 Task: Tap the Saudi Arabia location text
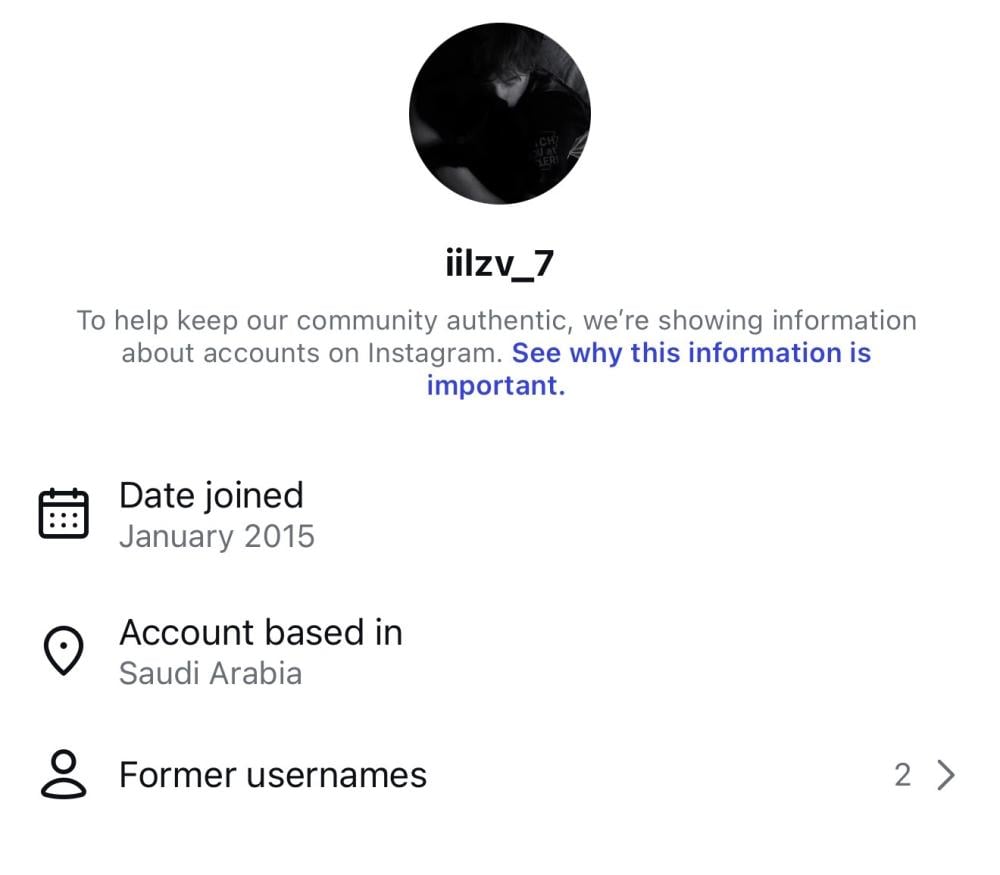pos(210,673)
